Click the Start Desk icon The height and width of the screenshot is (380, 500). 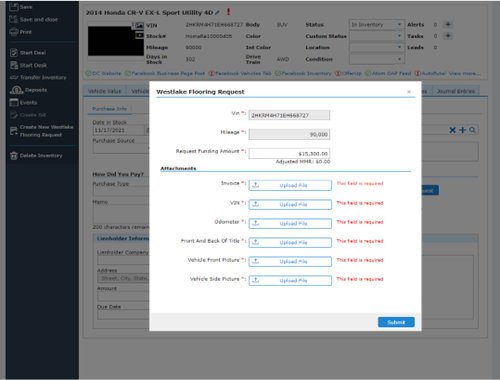point(14,65)
